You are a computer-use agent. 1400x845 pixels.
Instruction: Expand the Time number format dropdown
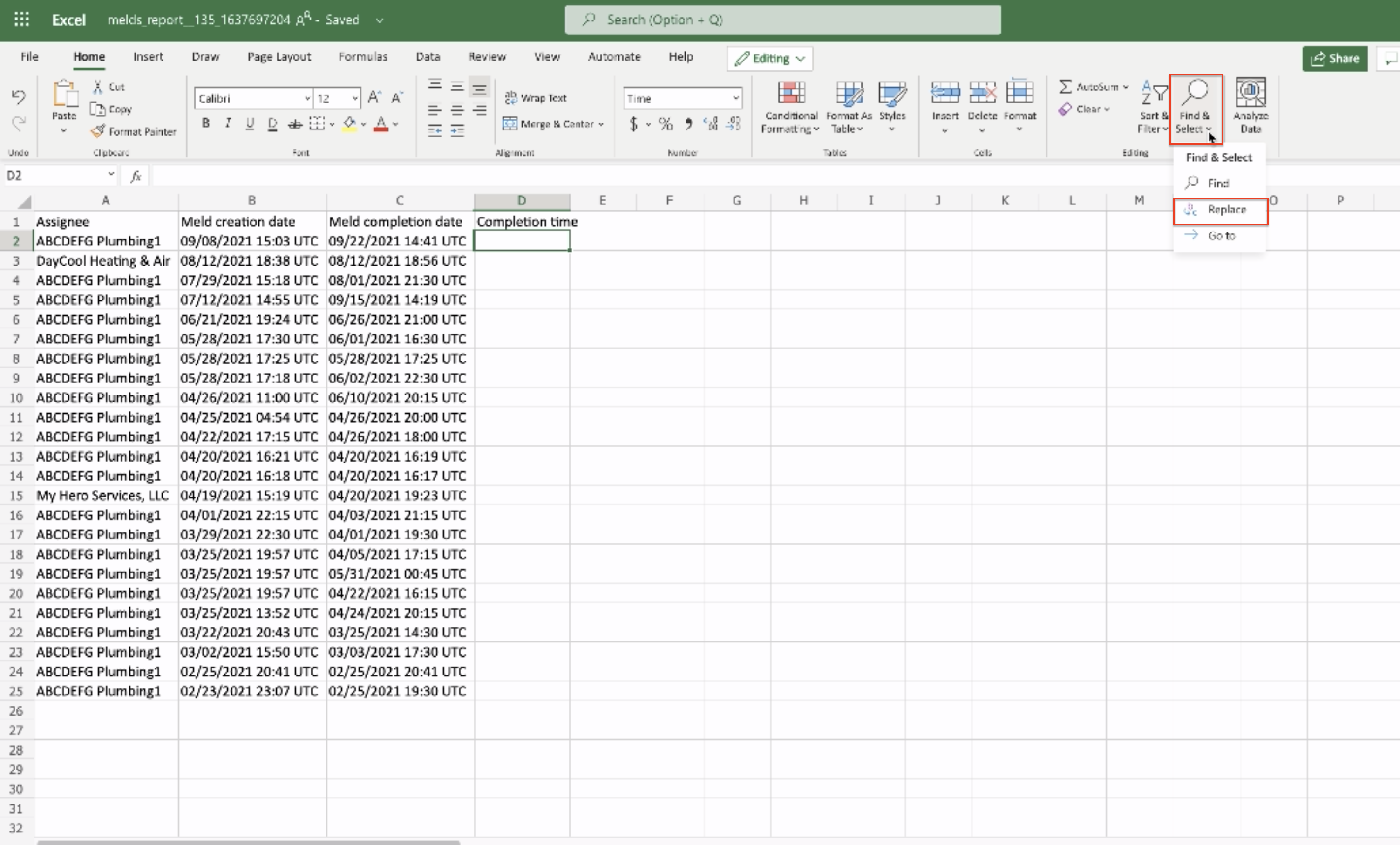pyautogui.click(x=735, y=98)
